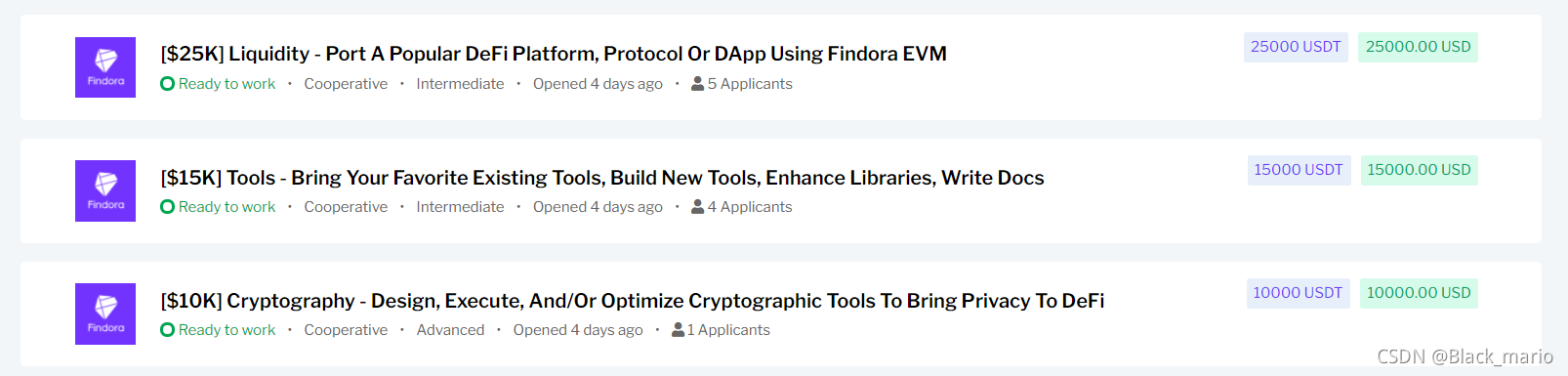Screen dimensions: 1568x376
Task: Click 5 Applicants text on the Liquidity bounty
Action: pos(750,84)
